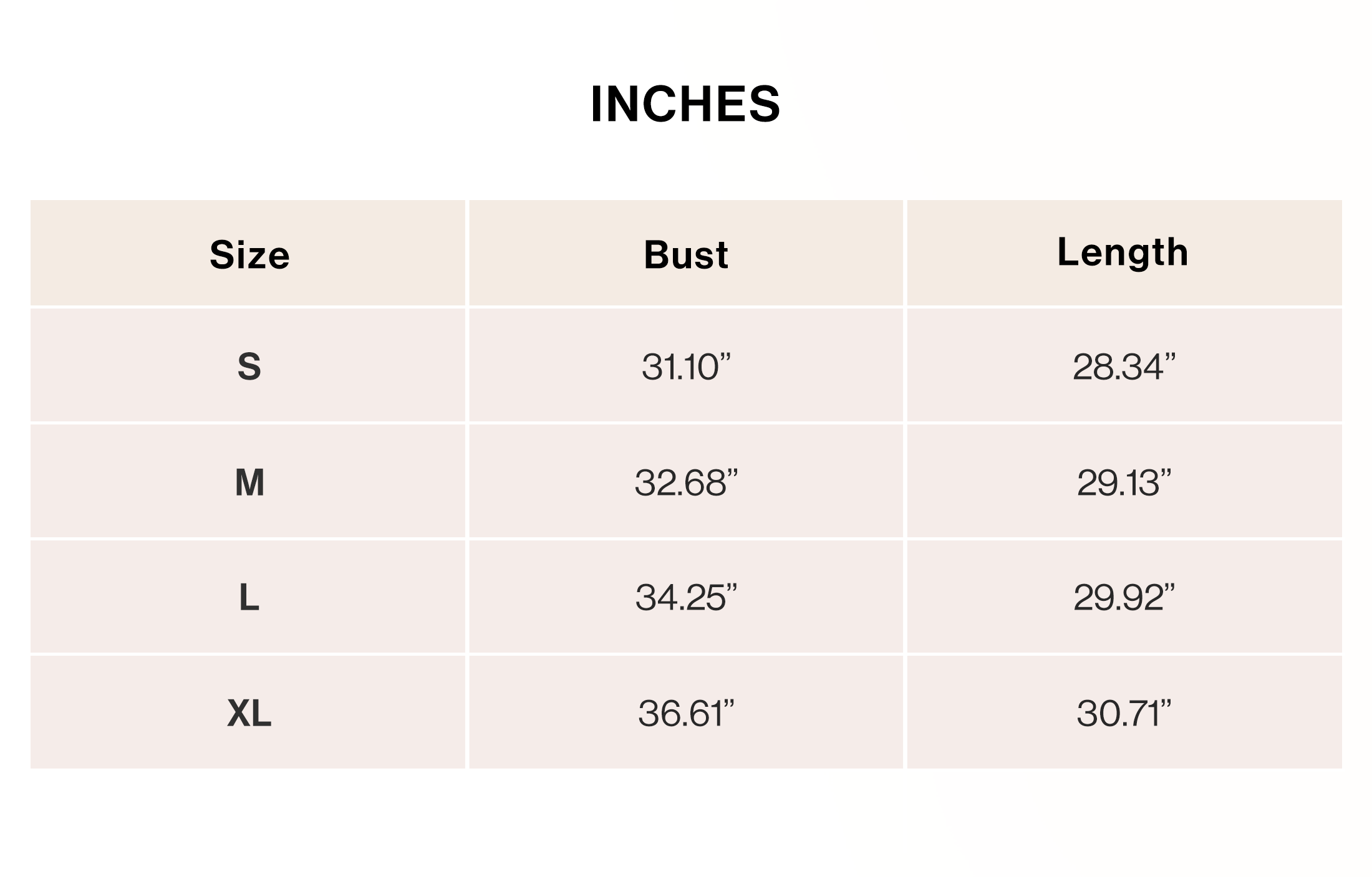The width and height of the screenshot is (1372, 877).
Task: Click the XL size cell
Action: tap(248, 712)
